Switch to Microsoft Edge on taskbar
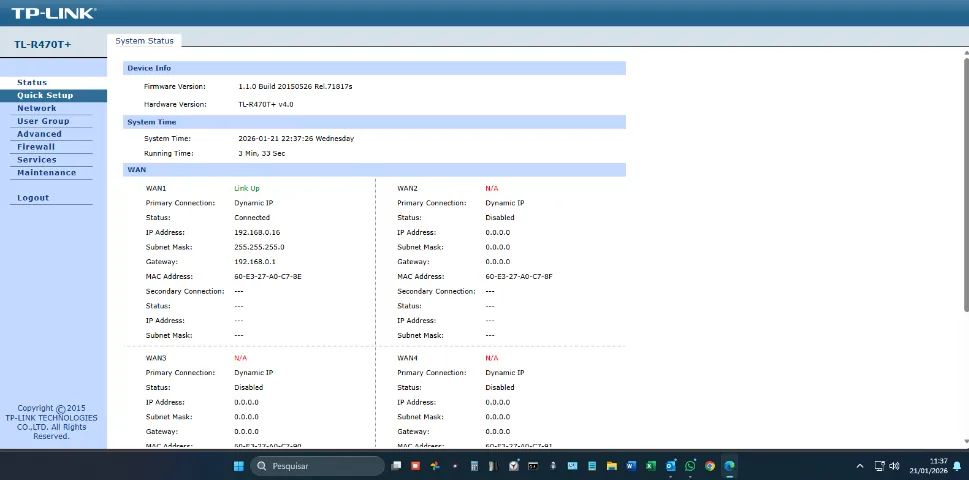 [730, 466]
